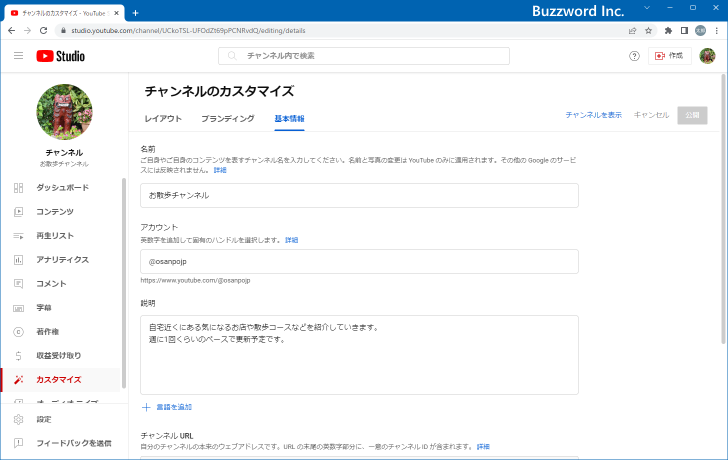Click フィードバックを送信 feedback icon
Viewport: 728px width, 460px height.
pos(19,443)
